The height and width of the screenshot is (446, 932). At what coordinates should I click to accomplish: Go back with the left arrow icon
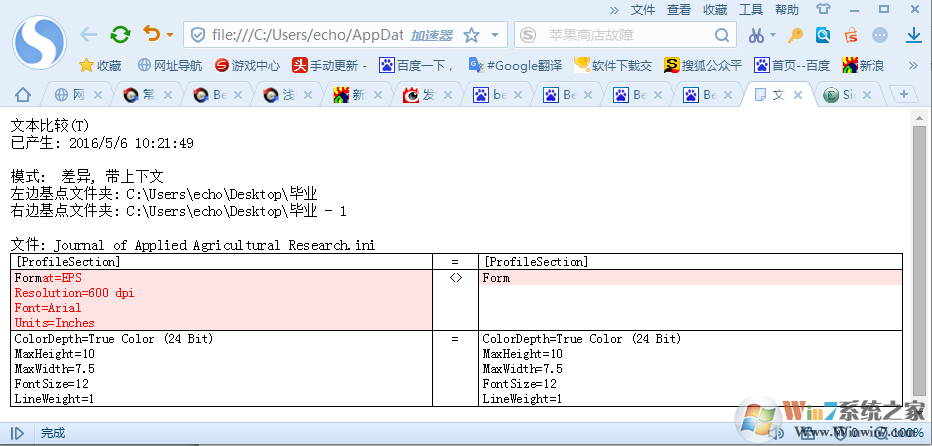89,35
